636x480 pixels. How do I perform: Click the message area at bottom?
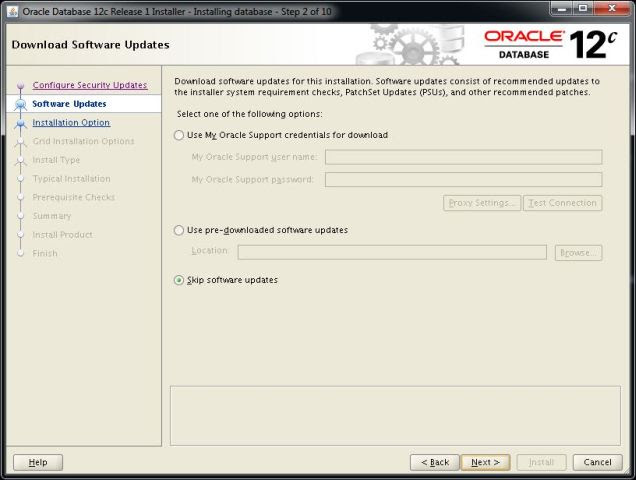395,415
